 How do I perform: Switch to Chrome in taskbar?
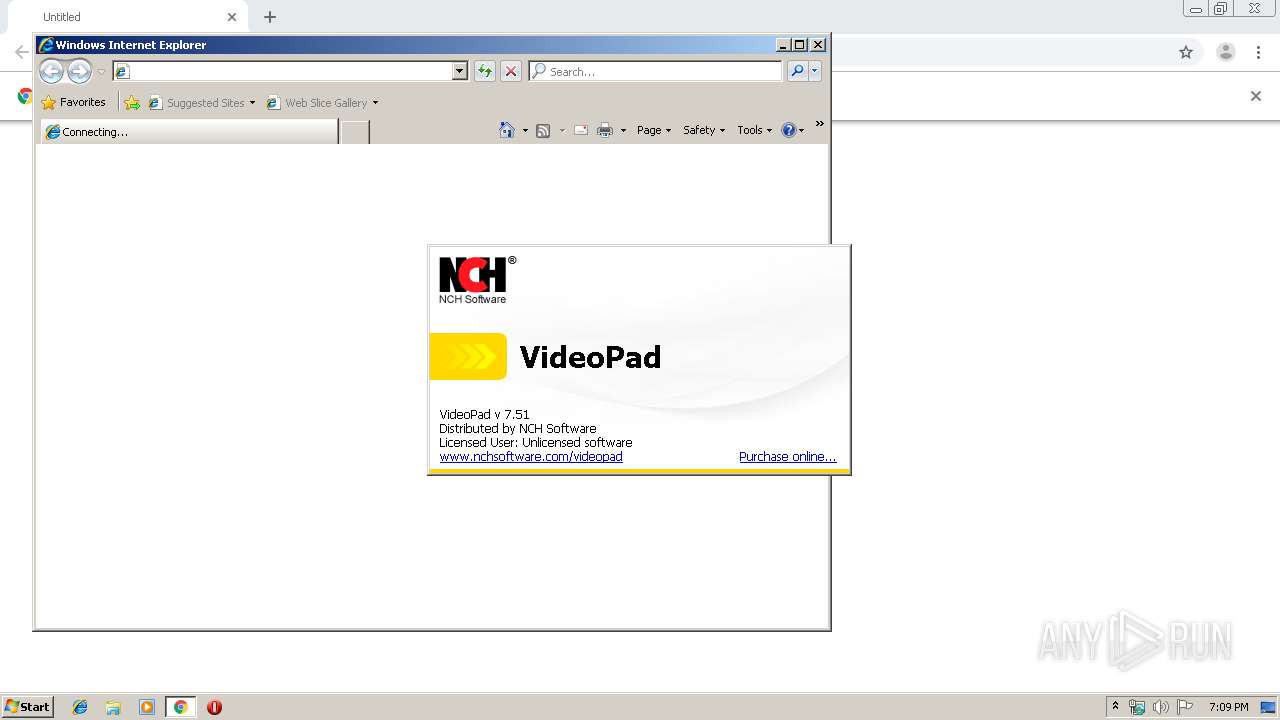(x=180, y=707)
